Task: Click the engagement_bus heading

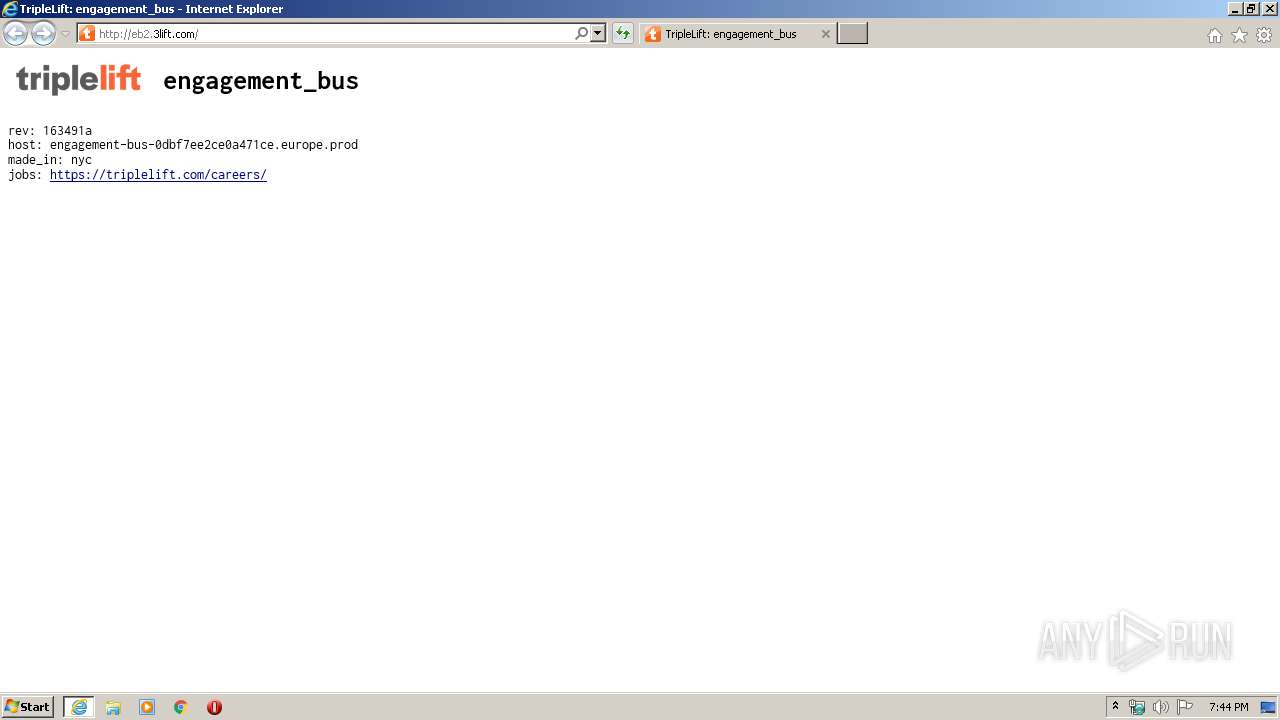Action: 261,81
